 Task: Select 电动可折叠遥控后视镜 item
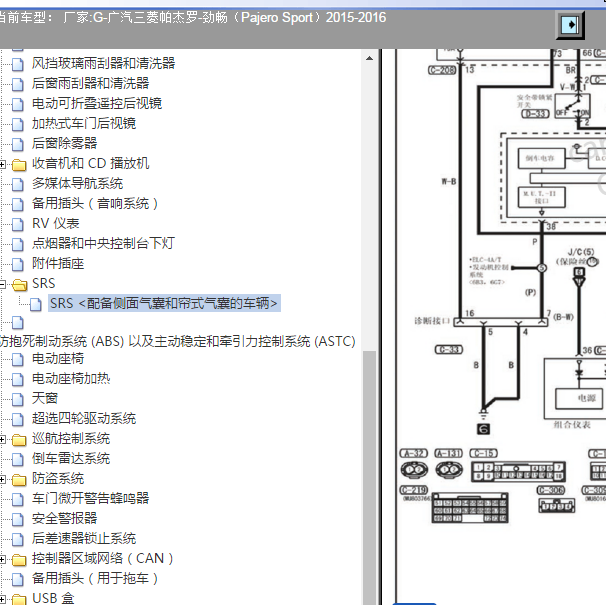pyautogui.click(x=97, y=104)
